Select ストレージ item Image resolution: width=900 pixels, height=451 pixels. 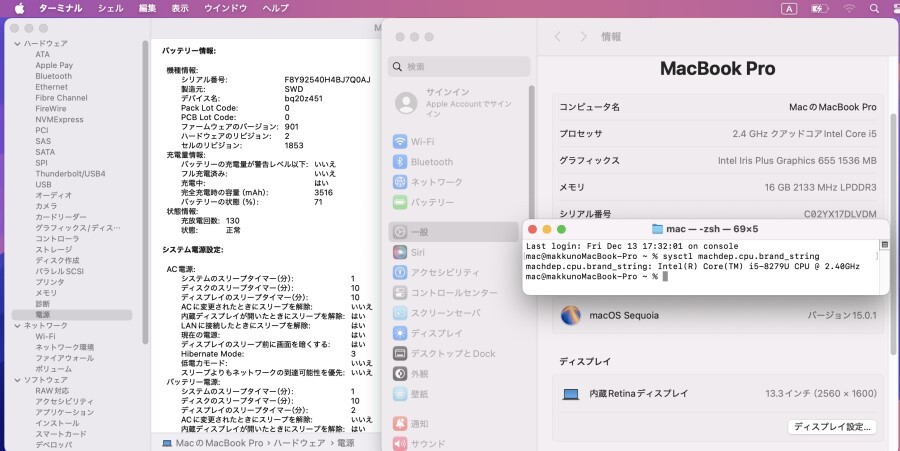tap(53, 250)
